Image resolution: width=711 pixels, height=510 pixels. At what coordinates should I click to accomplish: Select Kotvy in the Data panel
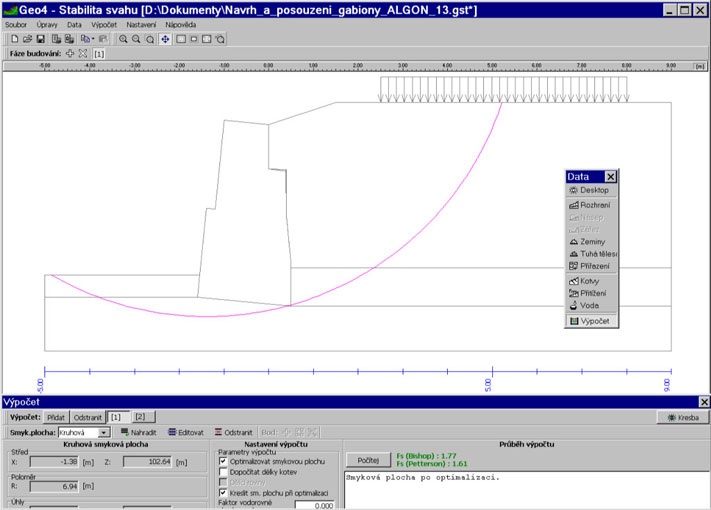[x=591, y=281]
